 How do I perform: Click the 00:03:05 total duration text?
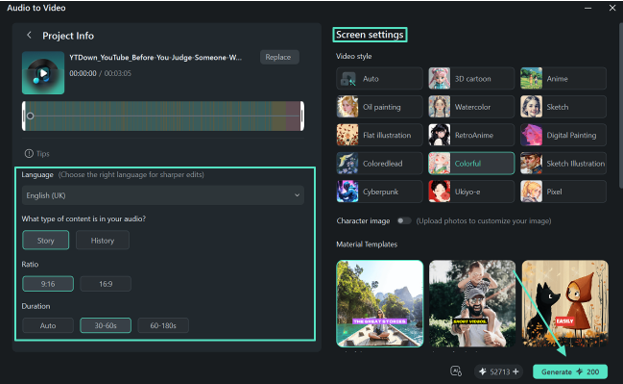[118, 73]
